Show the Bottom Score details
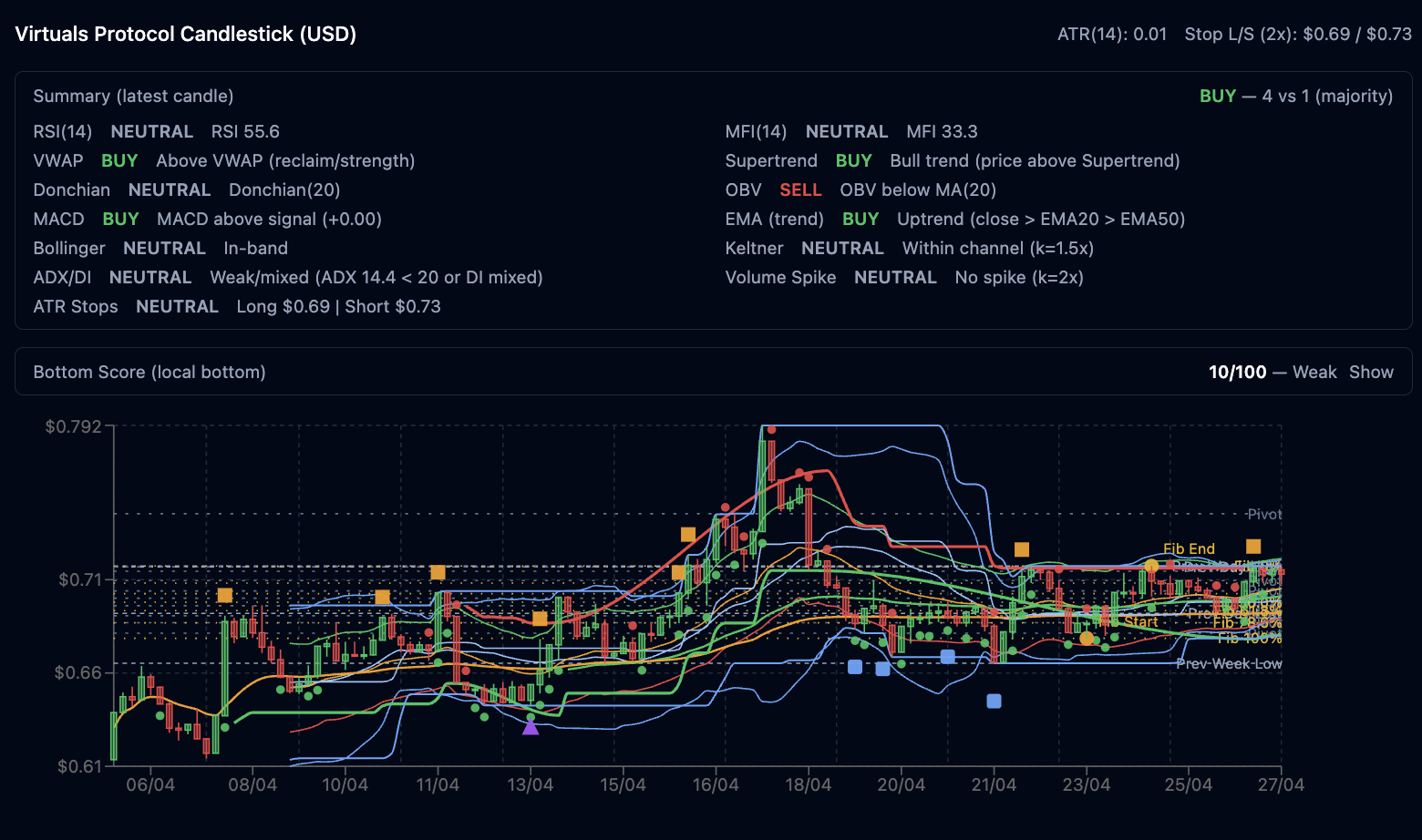The height and width of the screenshot is (840, 1422). coord(1371,372)
